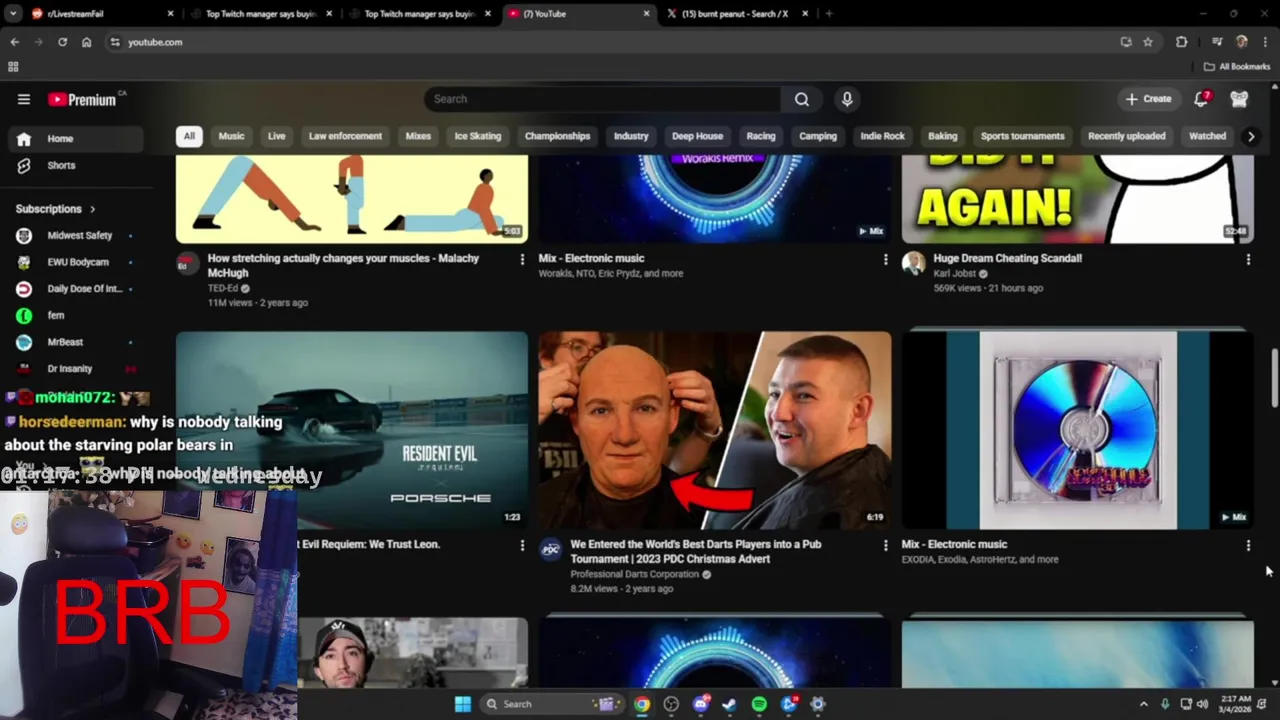Open TED-Ed channel avatar

point(187,263)
